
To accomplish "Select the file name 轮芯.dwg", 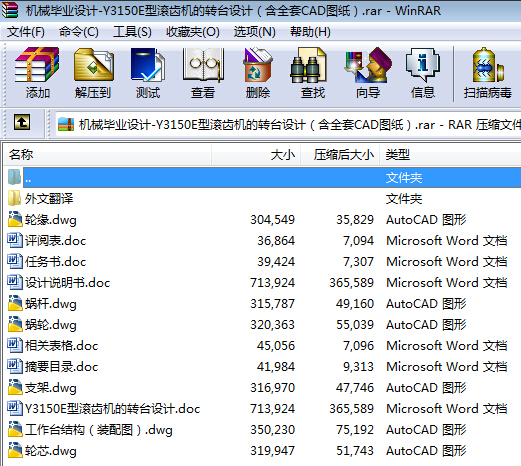I will pos(51,451).
